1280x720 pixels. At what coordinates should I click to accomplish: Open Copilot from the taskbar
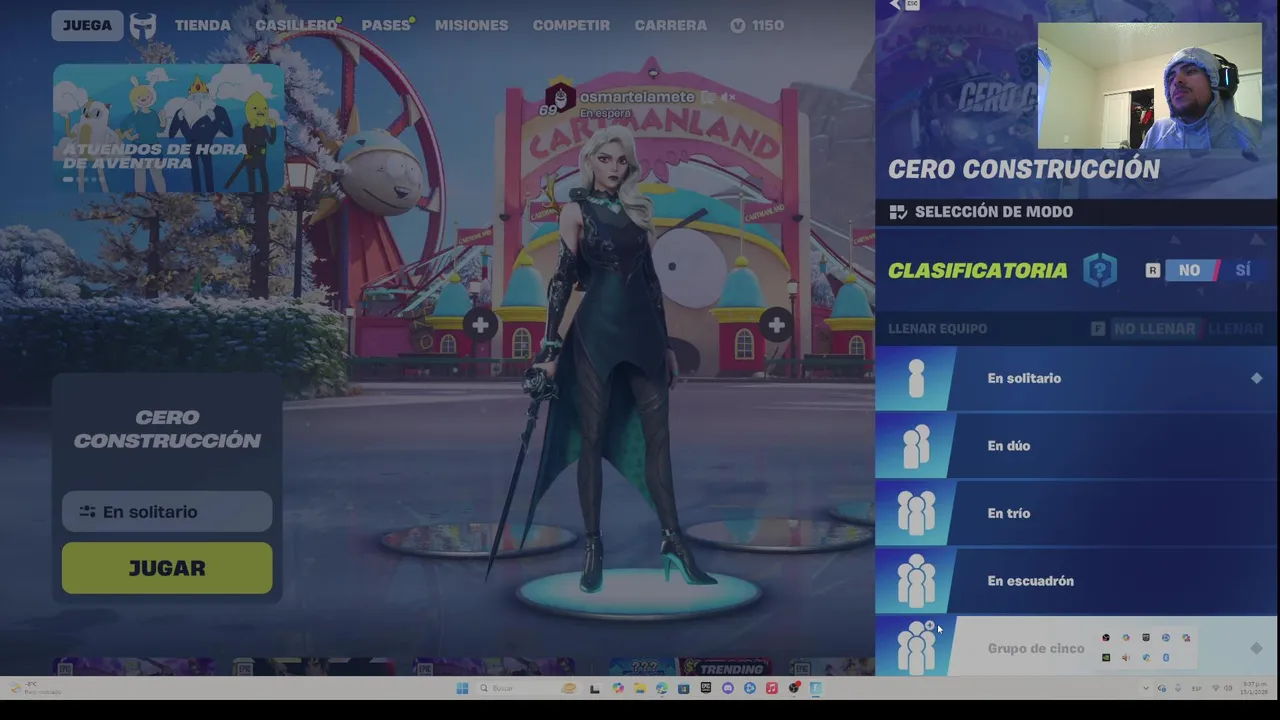618,688
